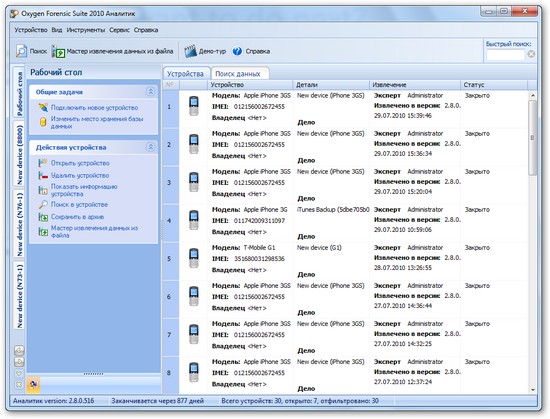Viewport: 550px width, 419px height.
Task: Select phone icon of device row 4
Action: pyautogui.click(x=194, y=220)
